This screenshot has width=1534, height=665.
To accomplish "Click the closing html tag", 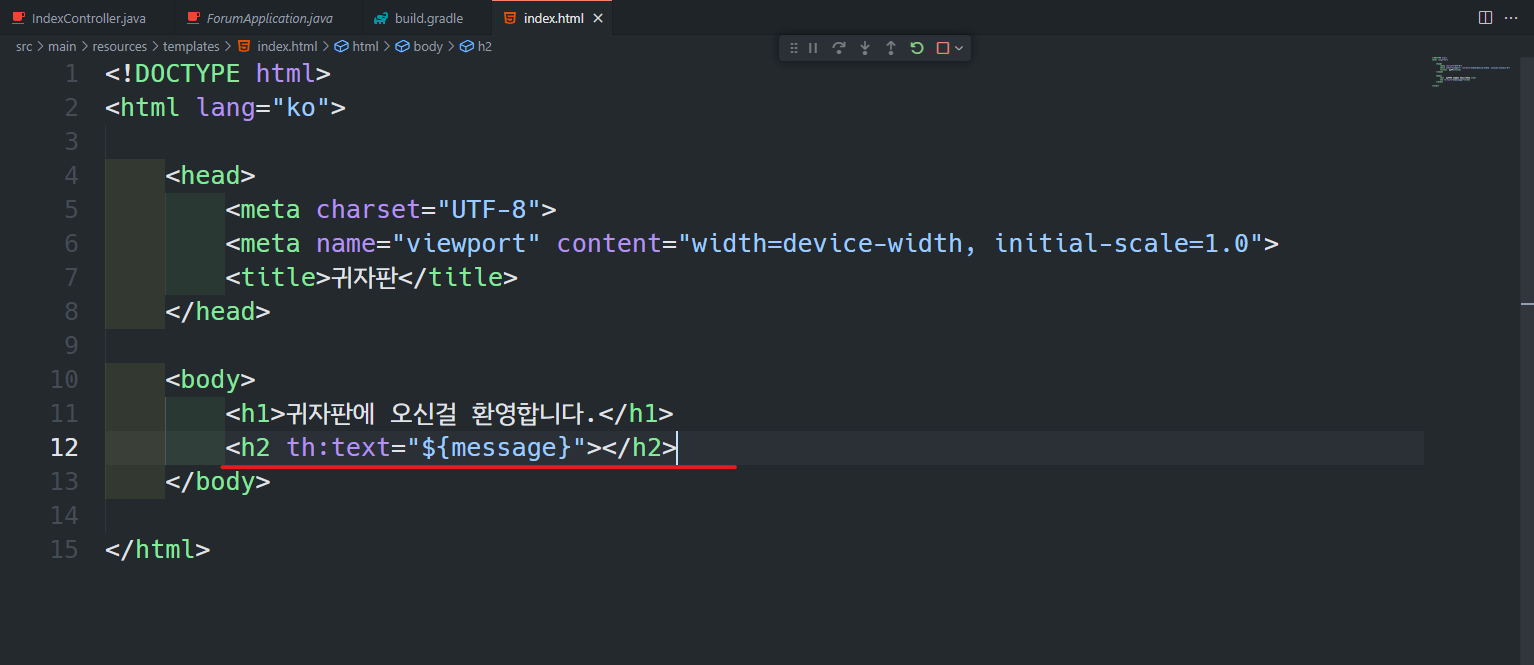I will pyautogui.click(x=158, y=550).
